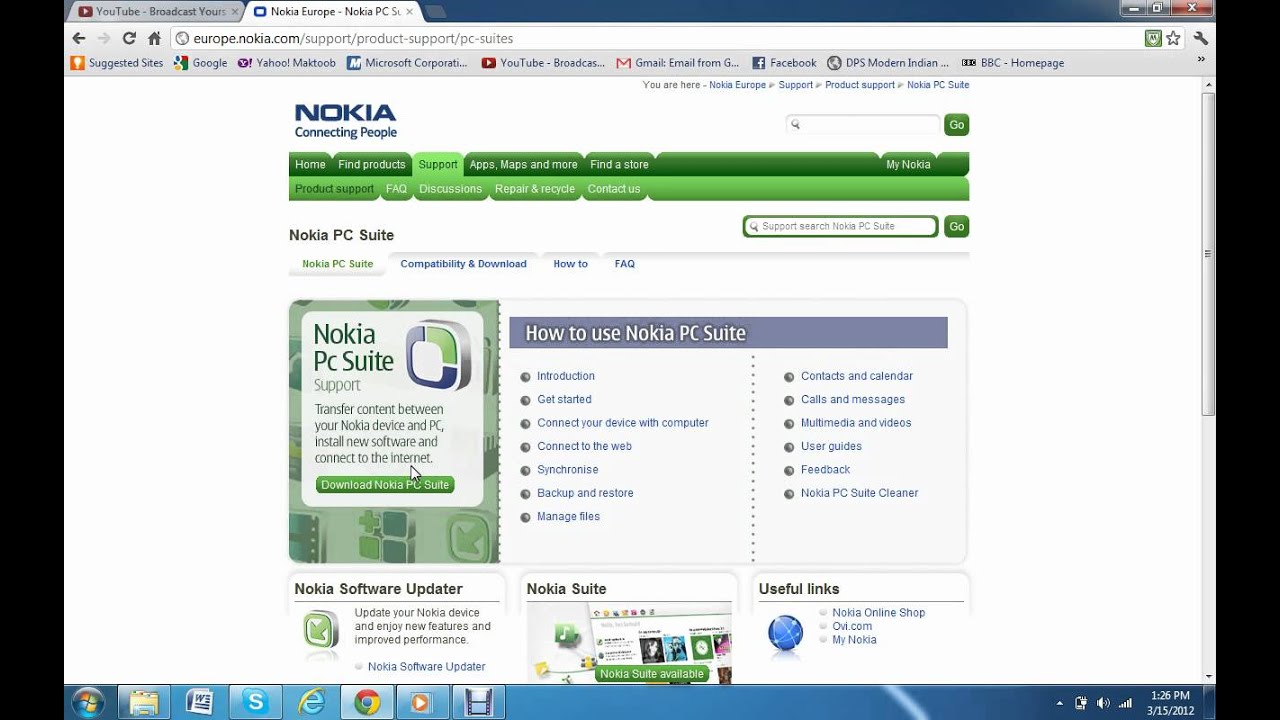Click the green extension icon in address bar
Viewport: 1280px width, 720px height.
[1153, 38]
